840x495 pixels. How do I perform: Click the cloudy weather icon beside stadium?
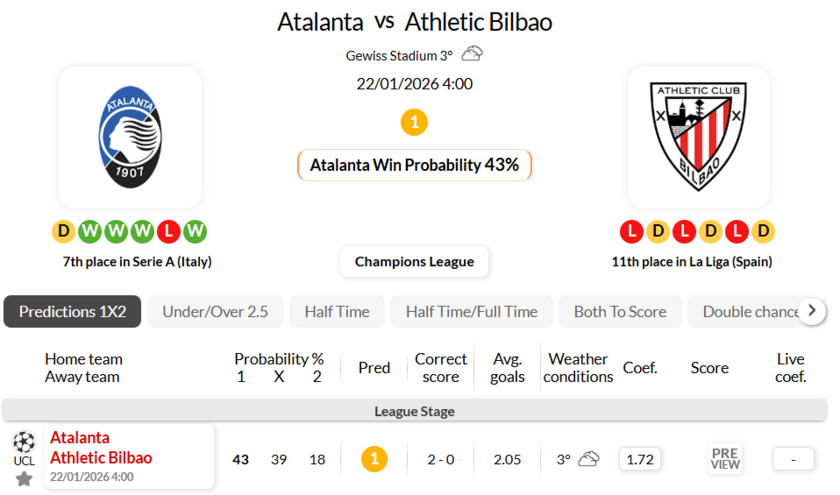[x=472, y=54]
